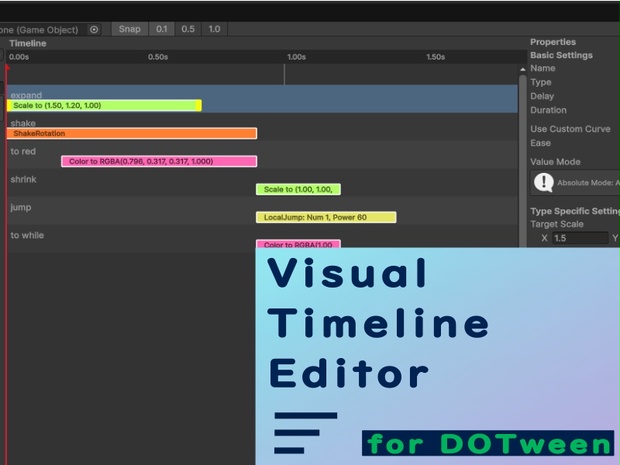Select the shrink Scale to (1.00, 1.00, clip
Viewport: 620px width, 465px height.
coord(298,189)
